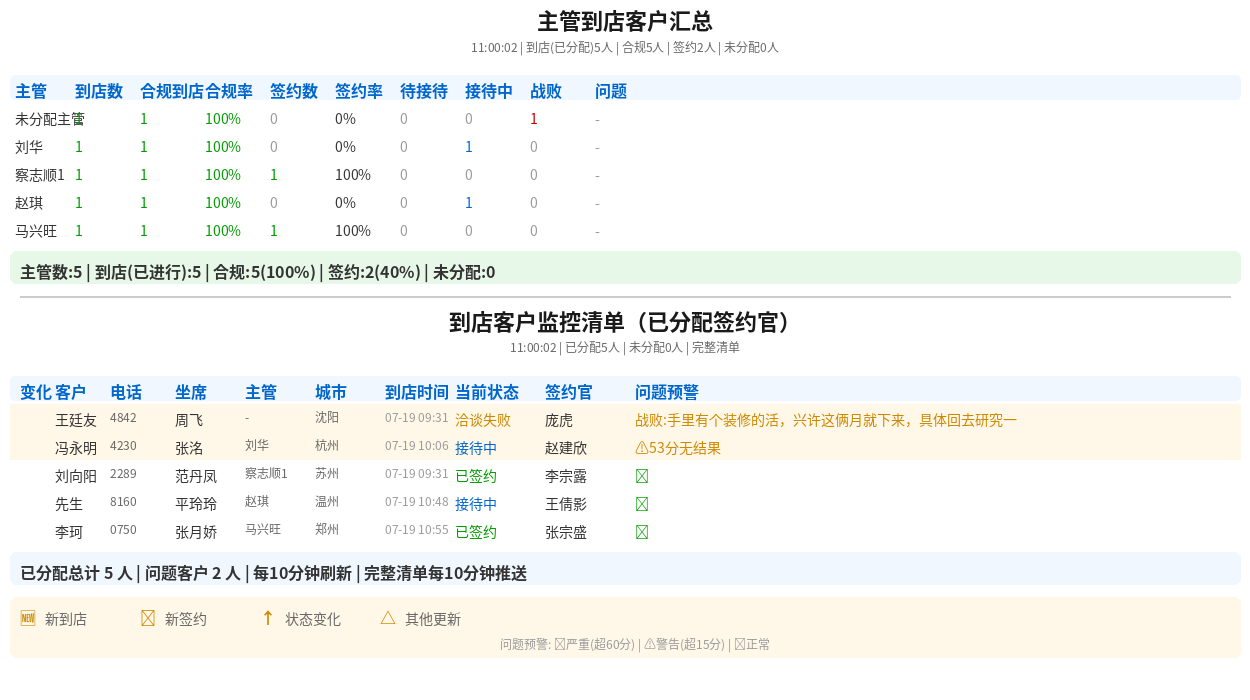Viewport: 1250px width, 700px height.
Task: Select supervisor 察志顺1 in summary table
Action: (40, 175)
